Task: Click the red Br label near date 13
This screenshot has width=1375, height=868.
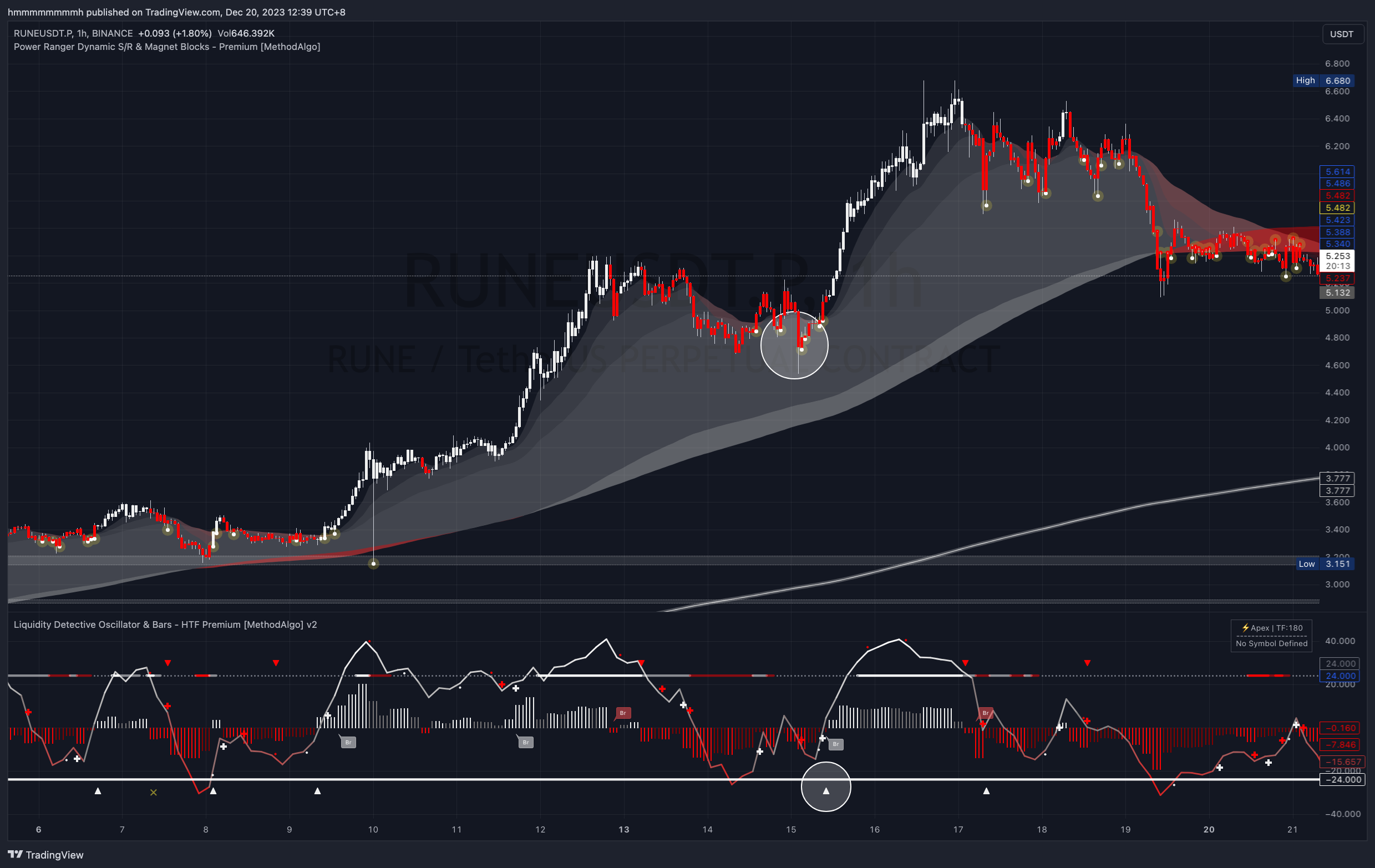Action: [x=623, y=713]
